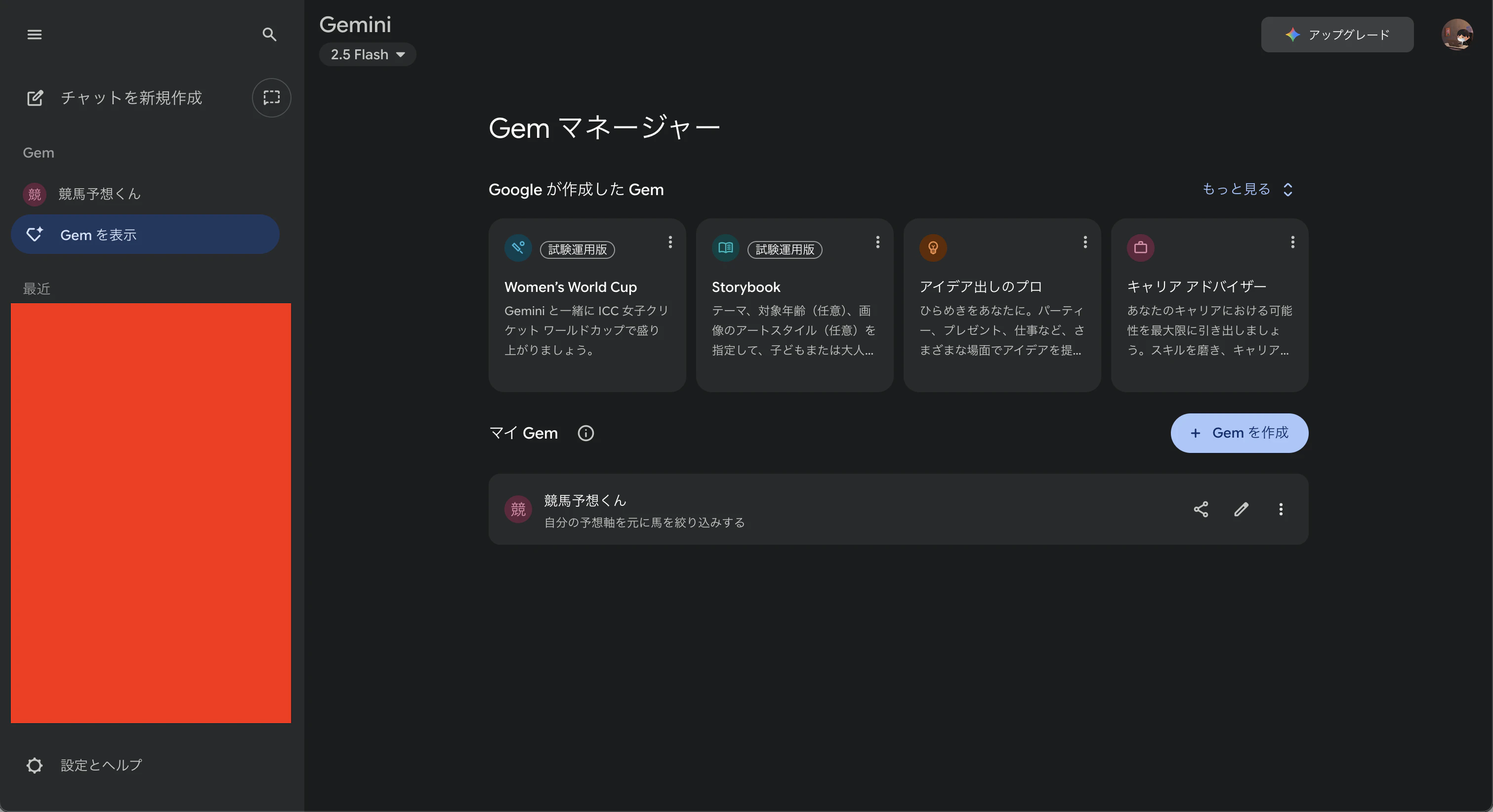Open the Women's World Cup gem card
This screenshot has height=812, width=1493.
[x=587, y=305]
